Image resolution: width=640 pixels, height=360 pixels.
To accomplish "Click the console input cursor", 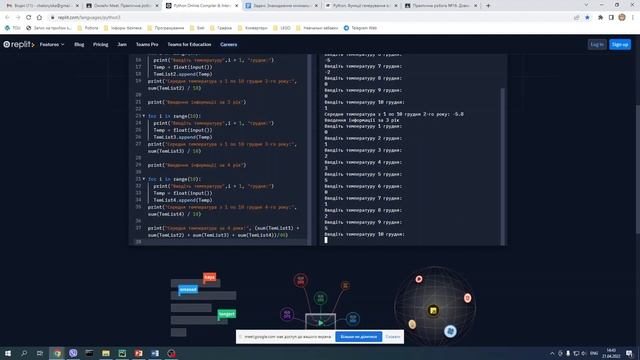I will [326, 240].
